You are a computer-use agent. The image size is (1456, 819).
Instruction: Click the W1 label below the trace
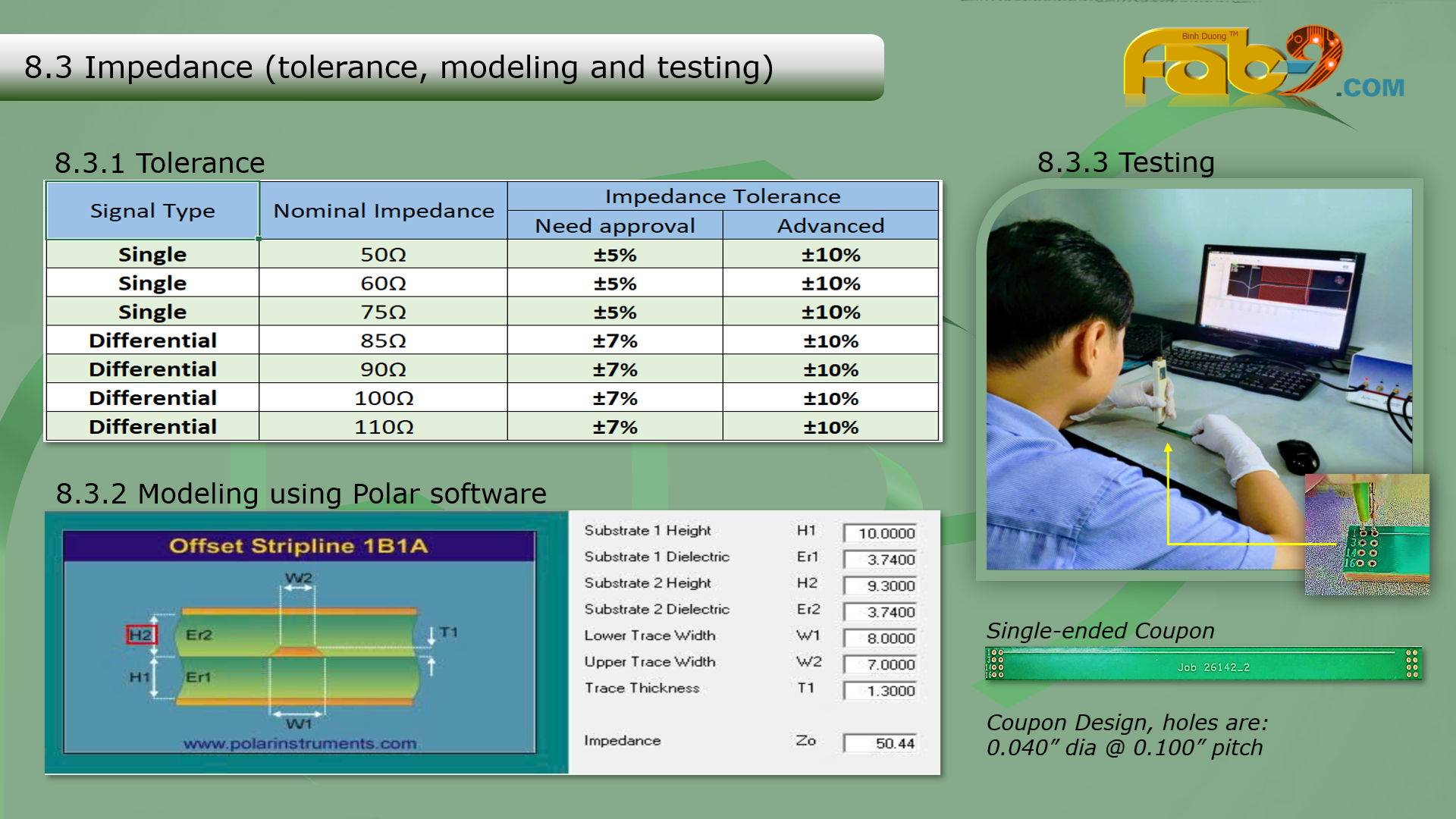tap(299, 723)
